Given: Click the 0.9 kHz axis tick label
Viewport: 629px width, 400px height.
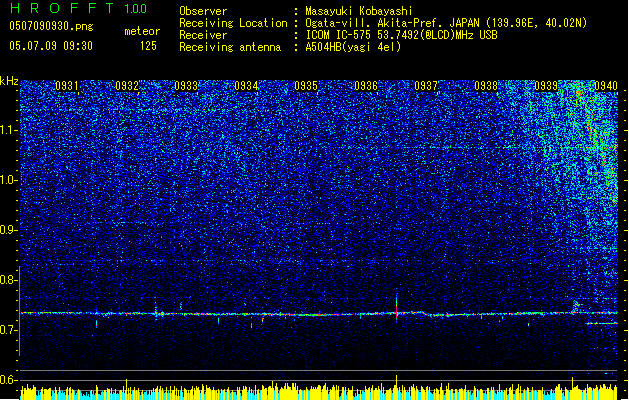Looking at the screenshot, I should [x=9, y=230].
